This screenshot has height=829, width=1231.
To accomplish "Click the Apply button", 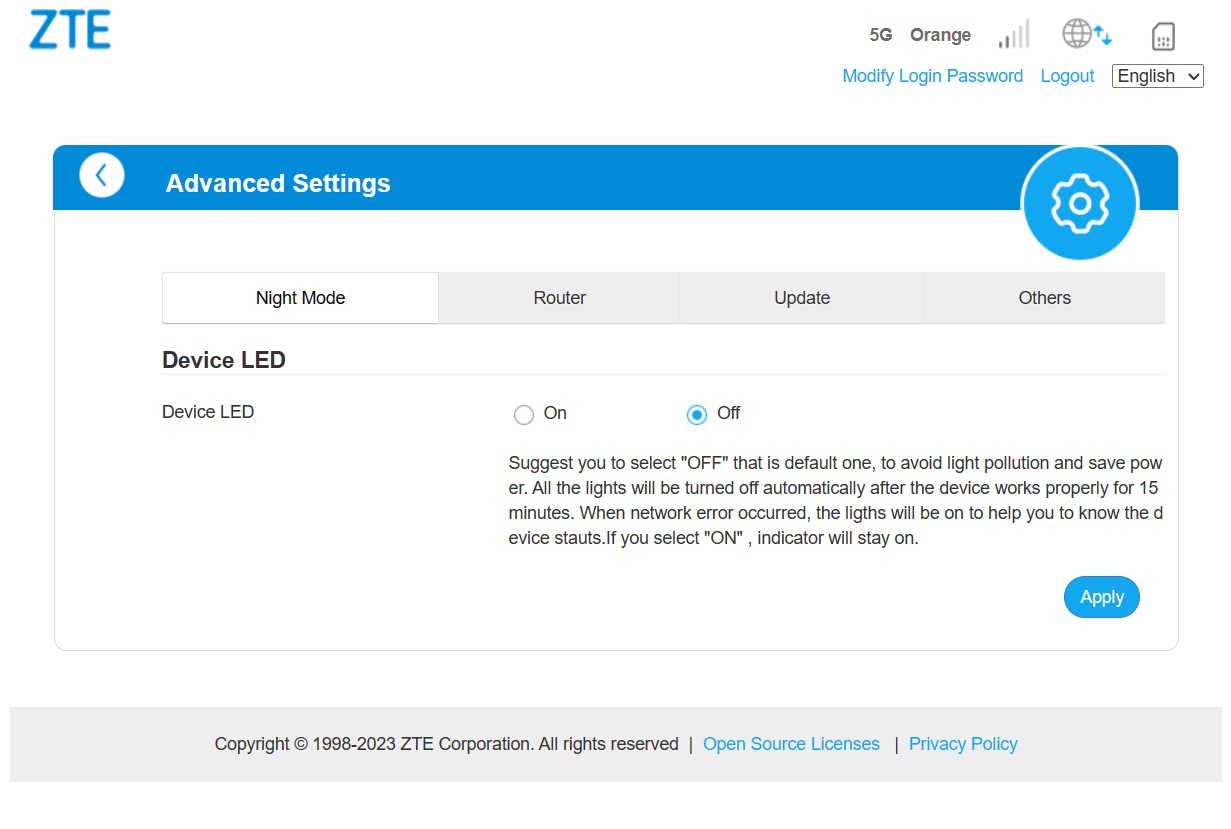I will point(1102,597).
